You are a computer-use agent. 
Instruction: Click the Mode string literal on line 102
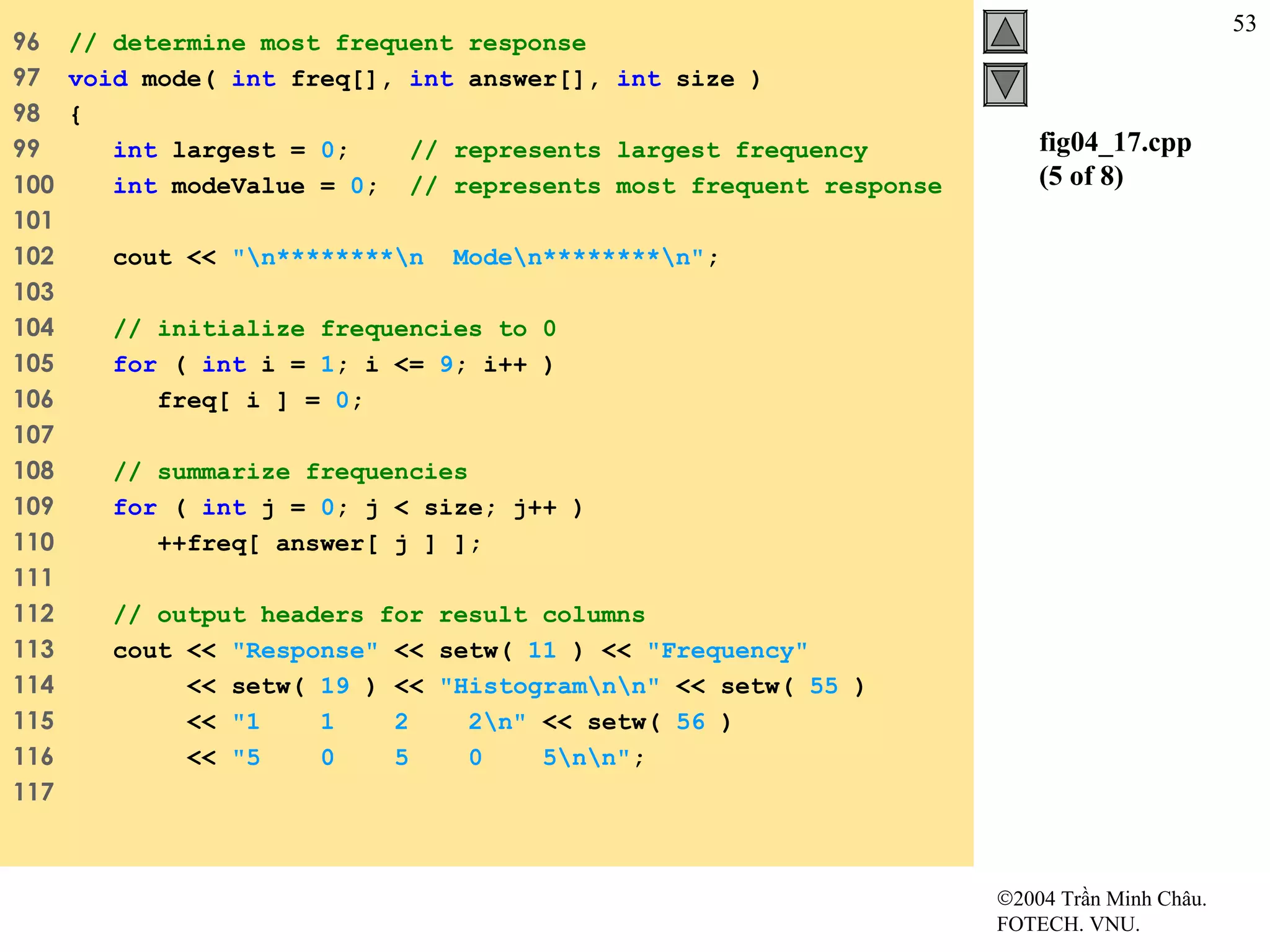click(x=468, y=257)
